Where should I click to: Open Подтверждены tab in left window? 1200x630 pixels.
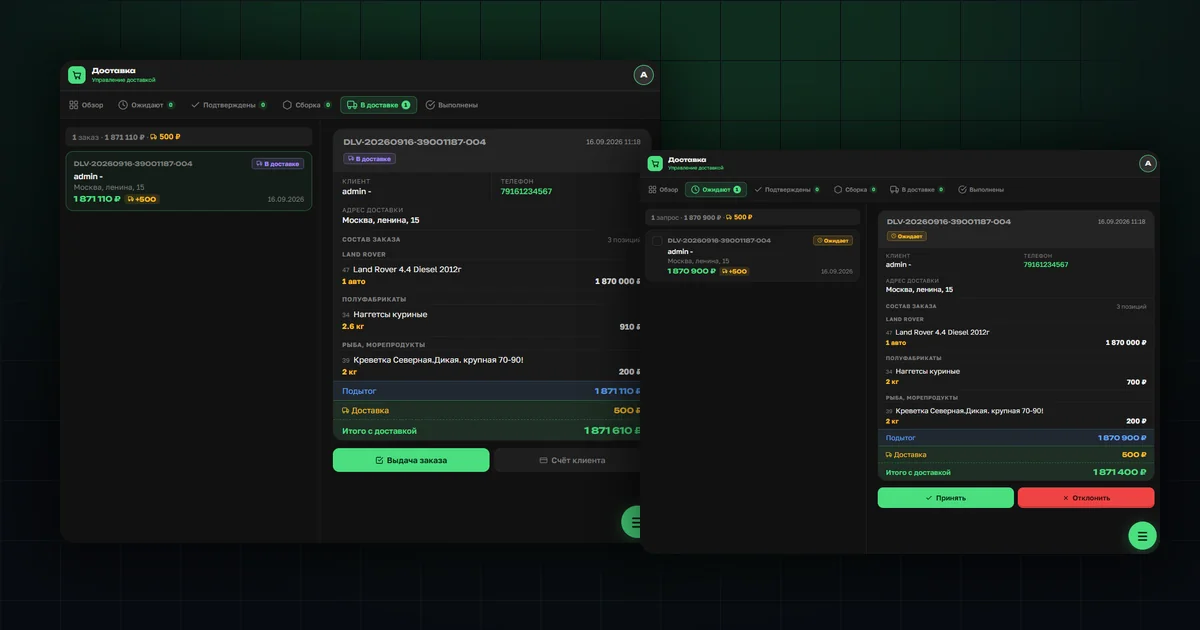pos(229,105)
